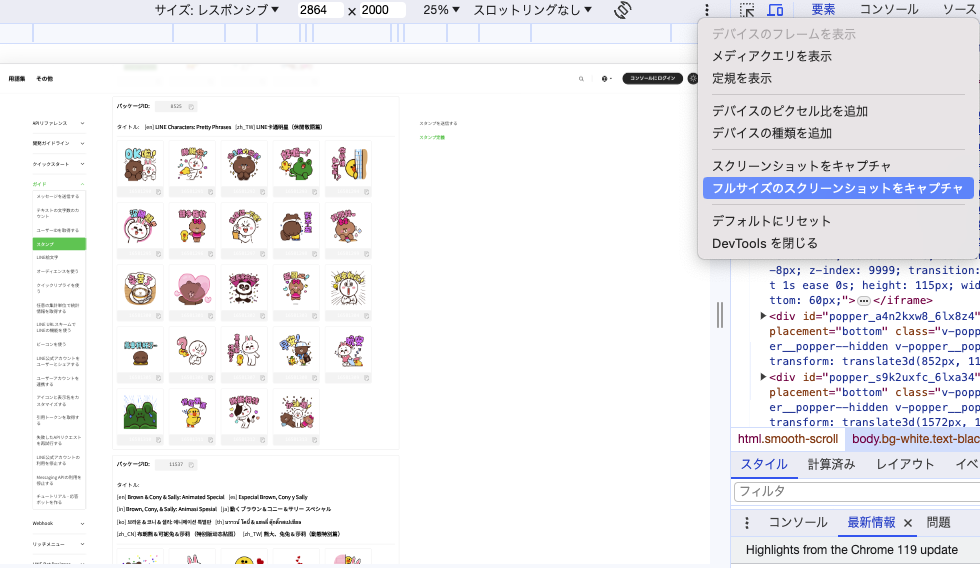Screen dimensions: 980x568
Task: Open the スロットリングなし throttling dropdown
Action: click(532, 10)
